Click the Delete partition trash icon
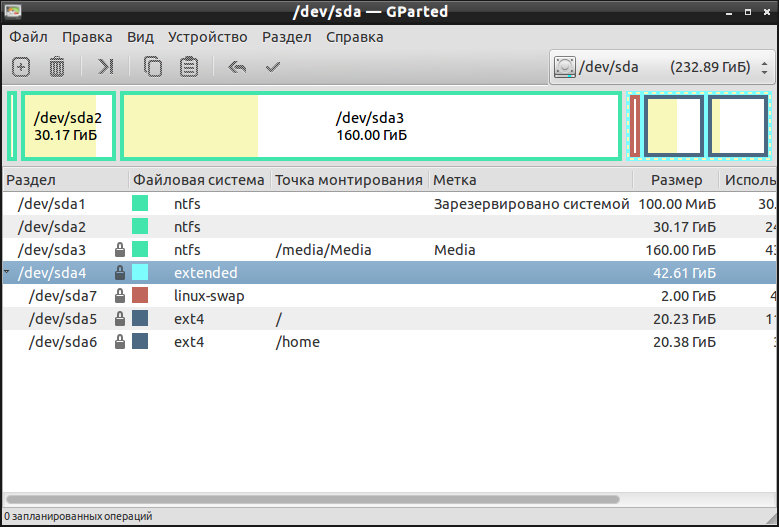 pos(57,67)
